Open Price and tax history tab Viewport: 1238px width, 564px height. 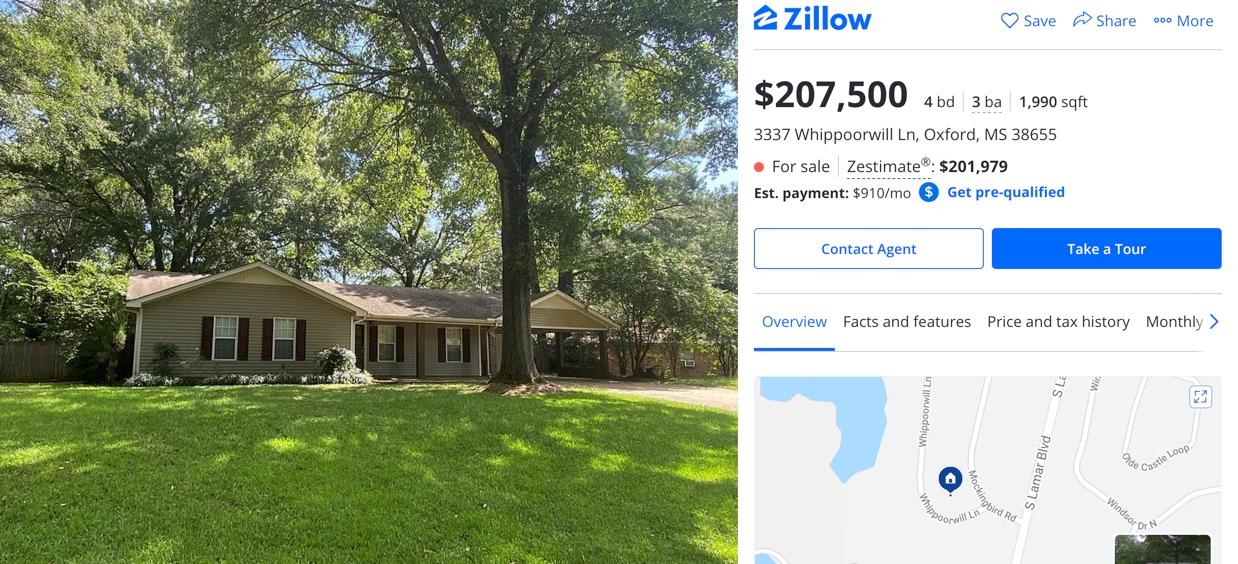pyautogui.click(x=1058, y=321)
